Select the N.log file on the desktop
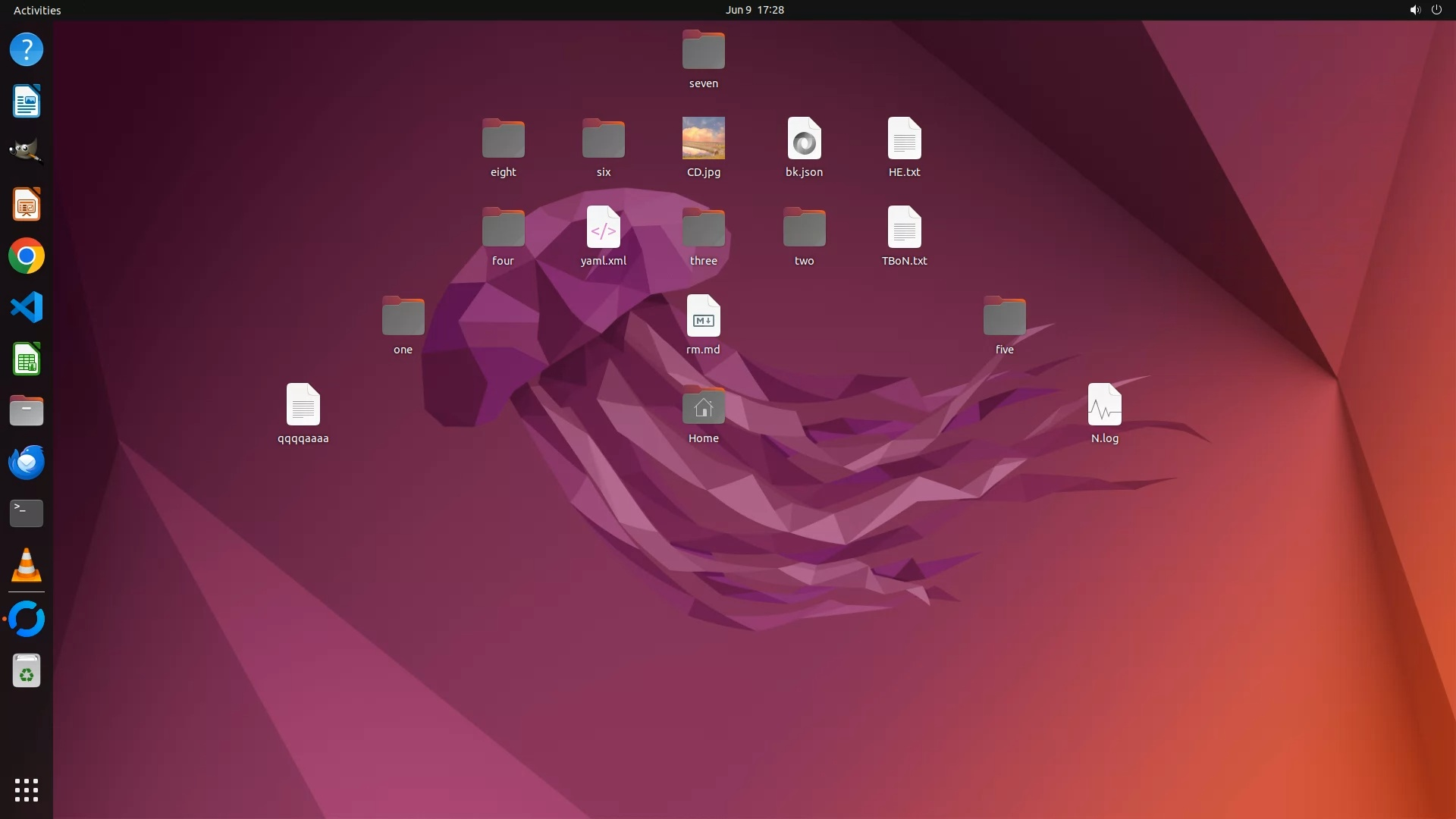The width and height of the screenshot is (1456, 819). pos(1104,406)
